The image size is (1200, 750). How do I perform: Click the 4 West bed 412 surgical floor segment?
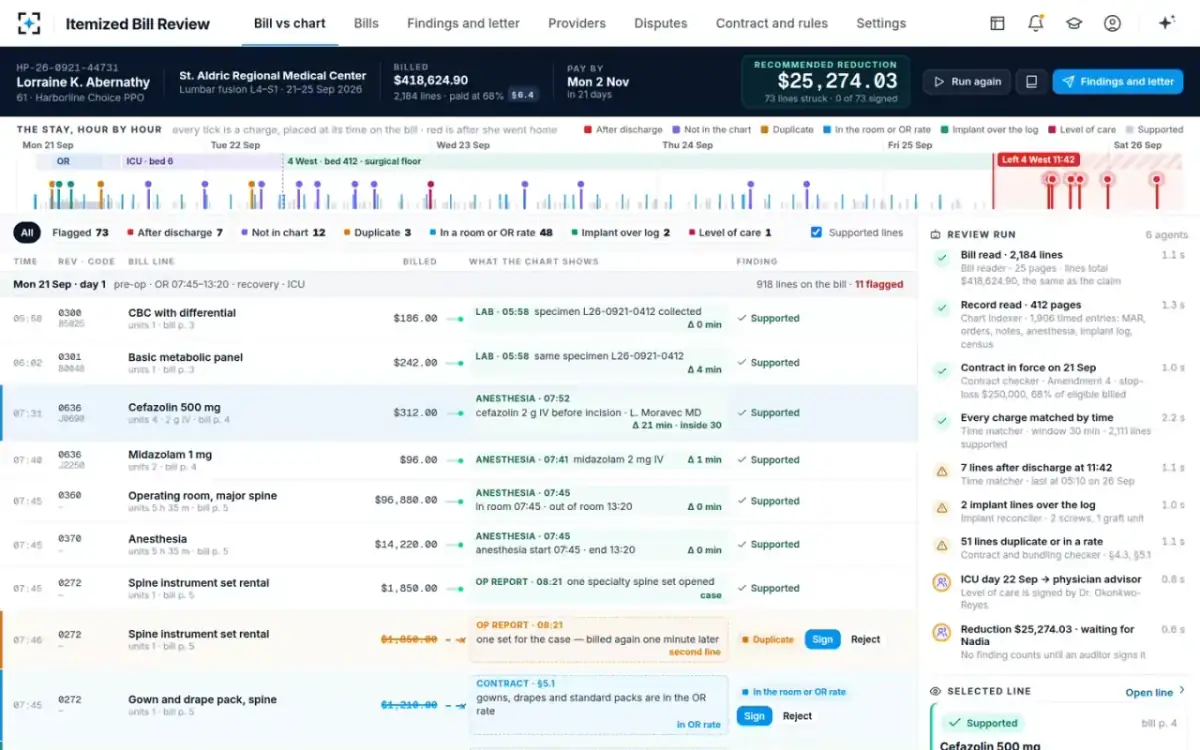click(x=638, y=161)
